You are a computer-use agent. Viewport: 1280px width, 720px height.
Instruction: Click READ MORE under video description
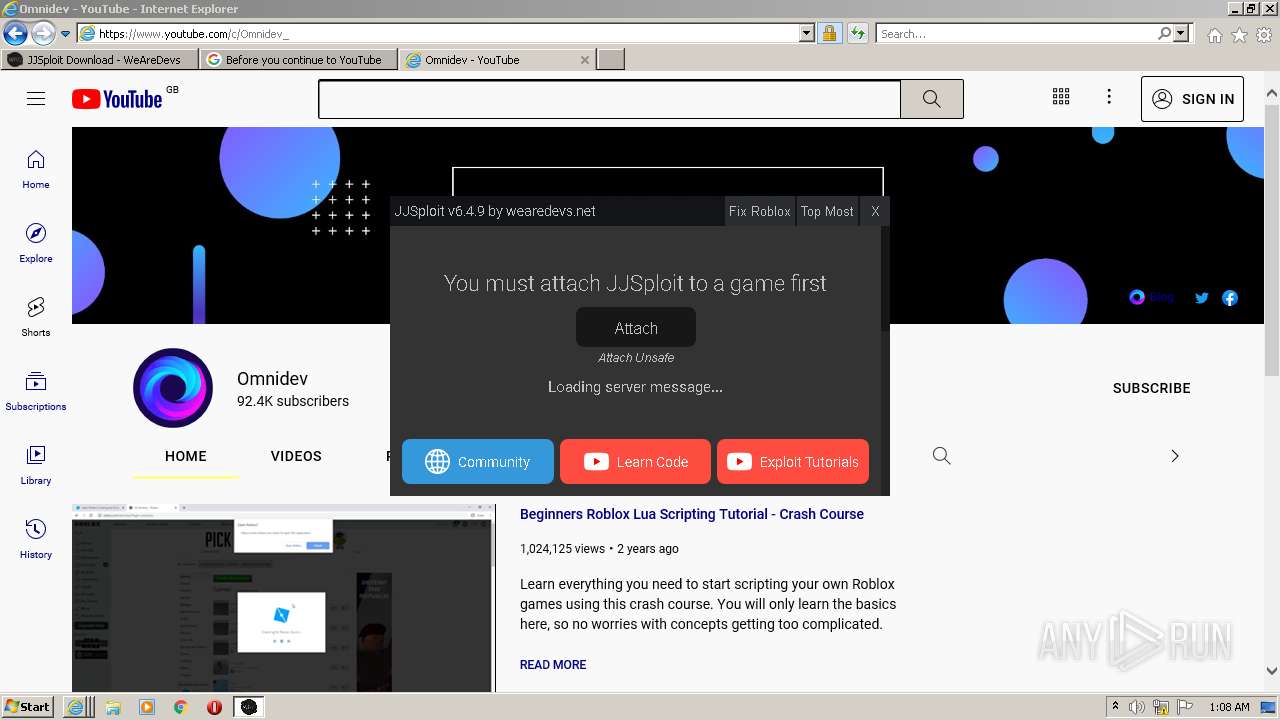pyautogui.click(x=553, y=665)
